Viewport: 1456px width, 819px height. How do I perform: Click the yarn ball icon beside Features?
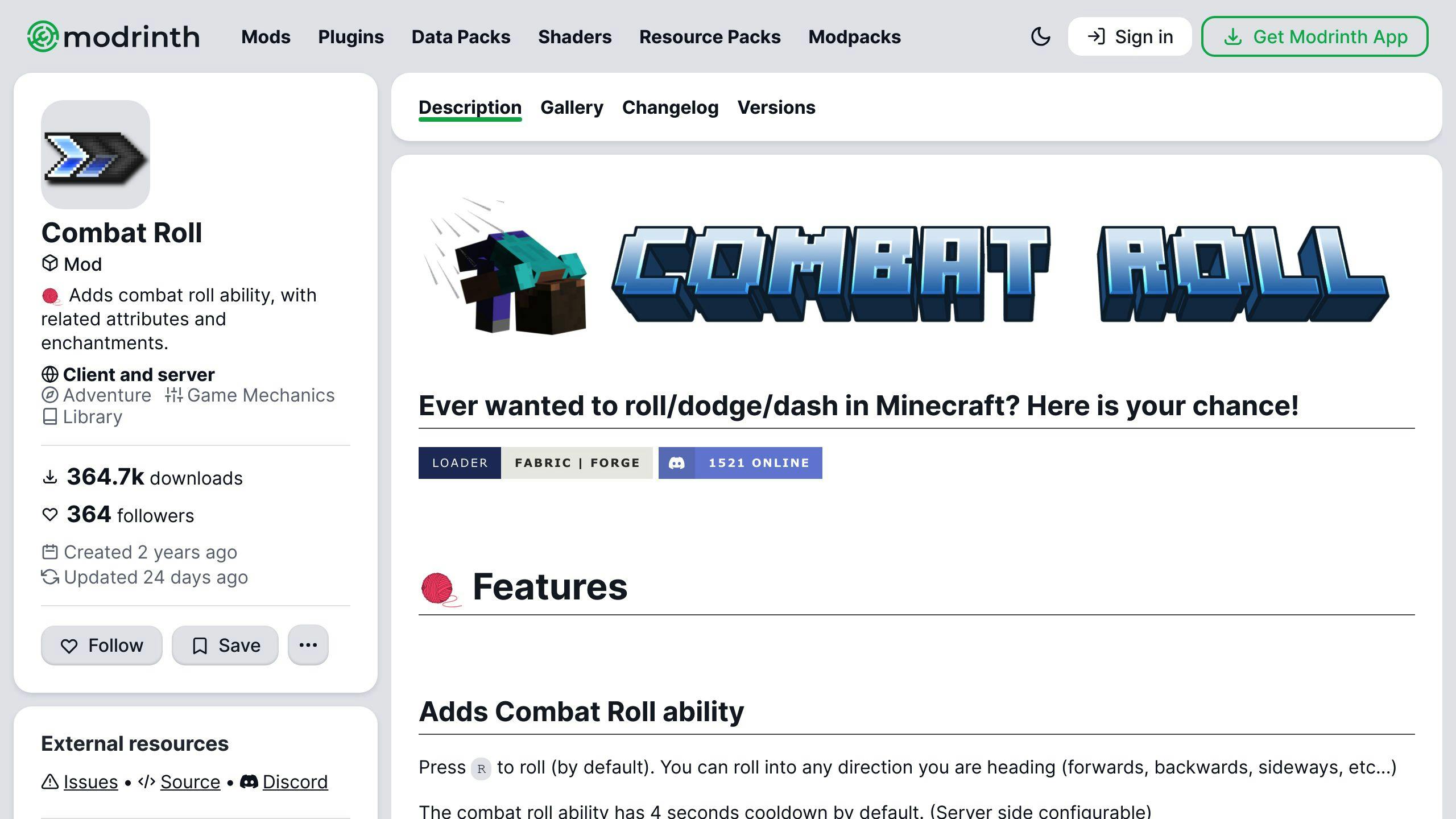[x=440, y=589]
